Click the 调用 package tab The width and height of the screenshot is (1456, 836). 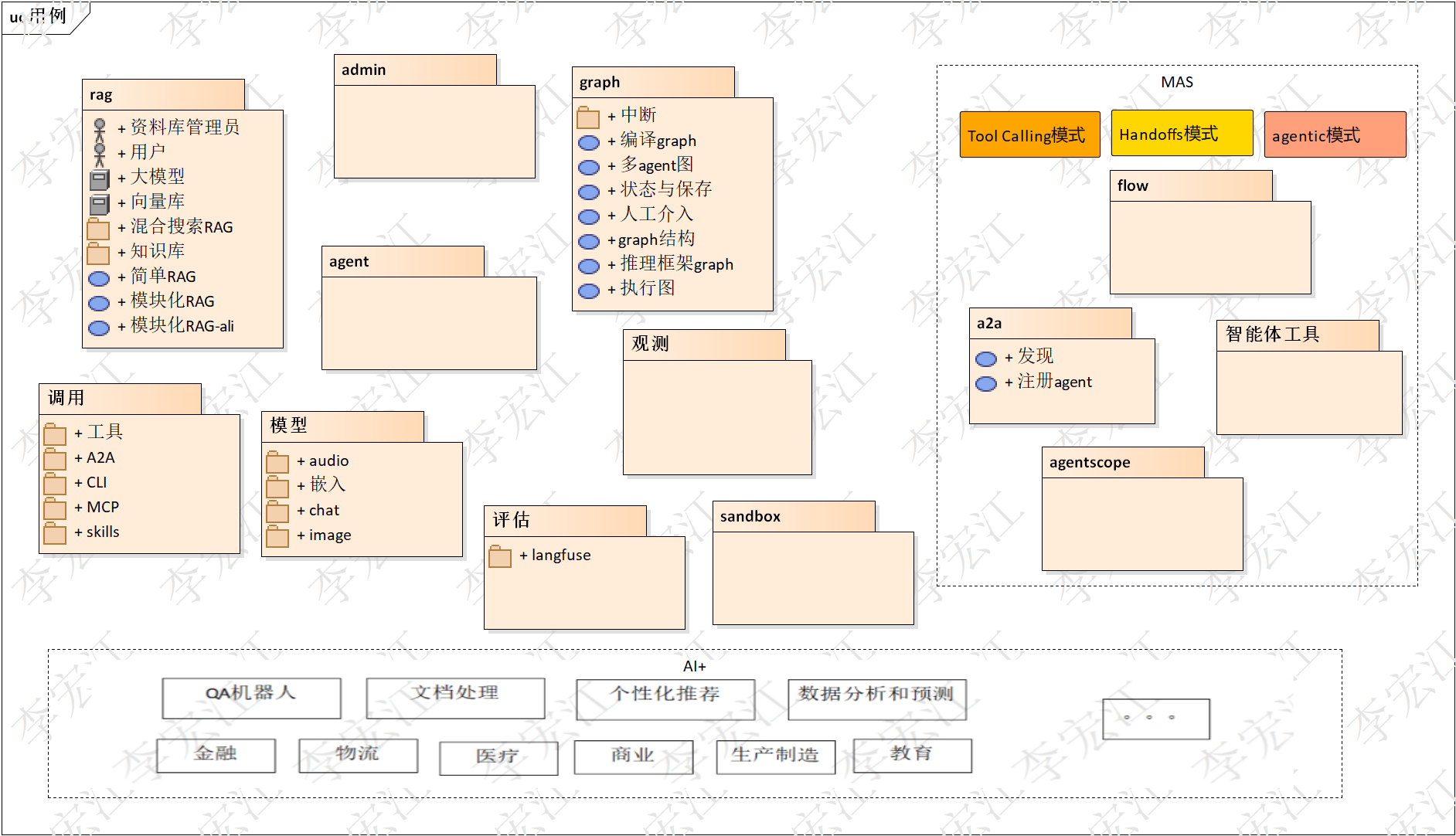[120, 399]
